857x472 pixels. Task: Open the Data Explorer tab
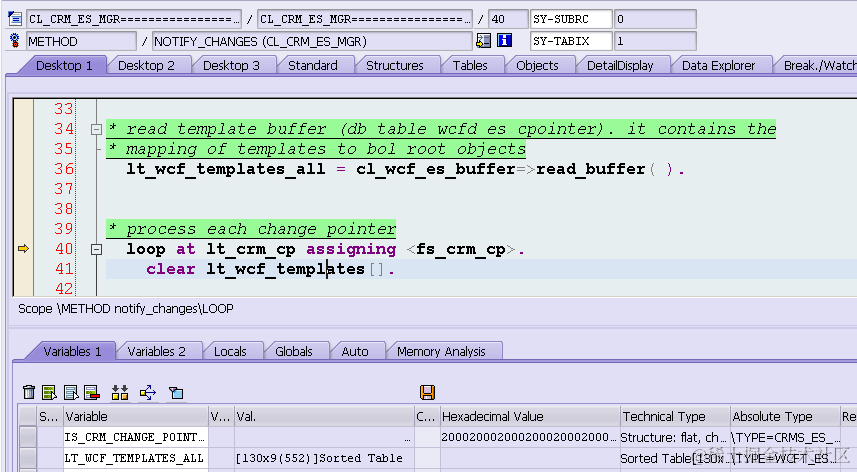tap(718, 66)
